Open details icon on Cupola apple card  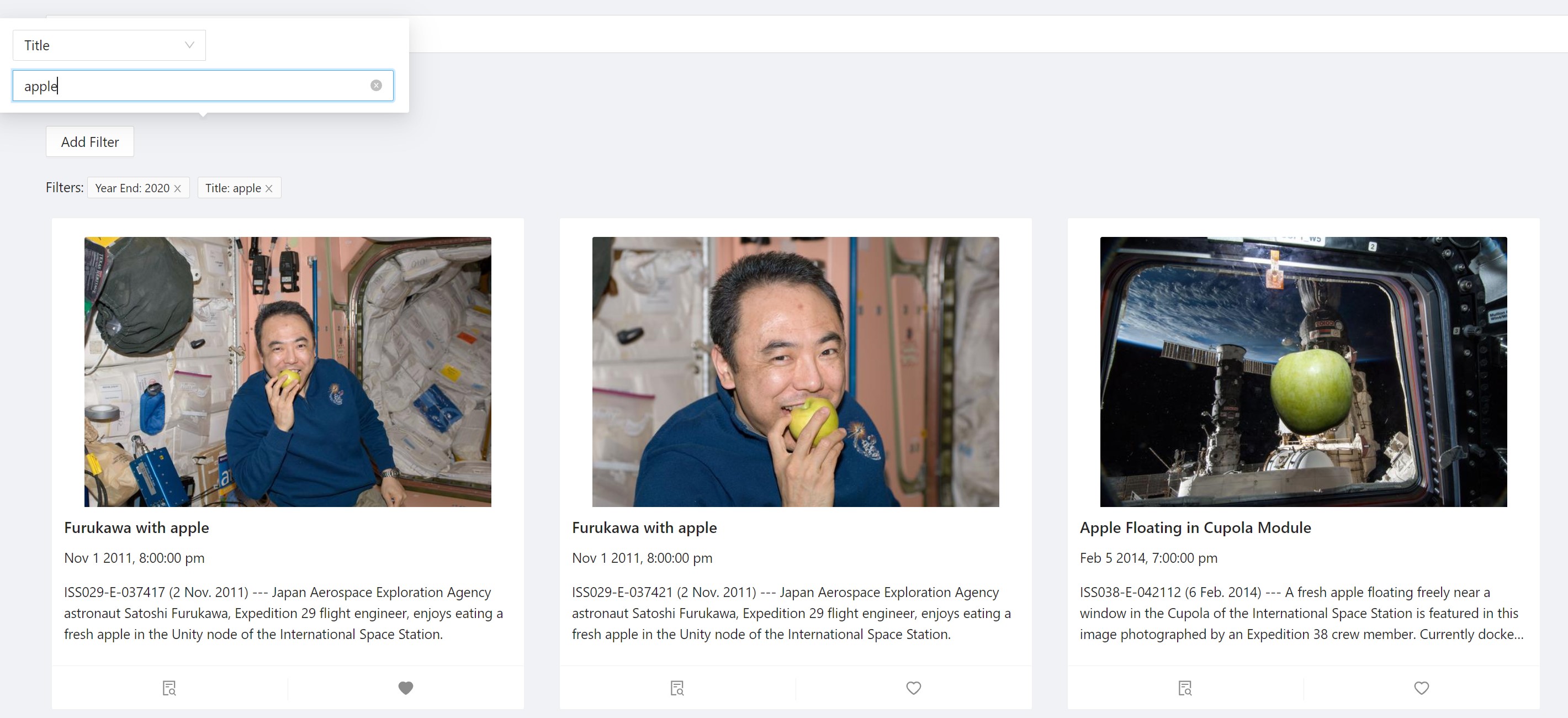click(1184, 688)
